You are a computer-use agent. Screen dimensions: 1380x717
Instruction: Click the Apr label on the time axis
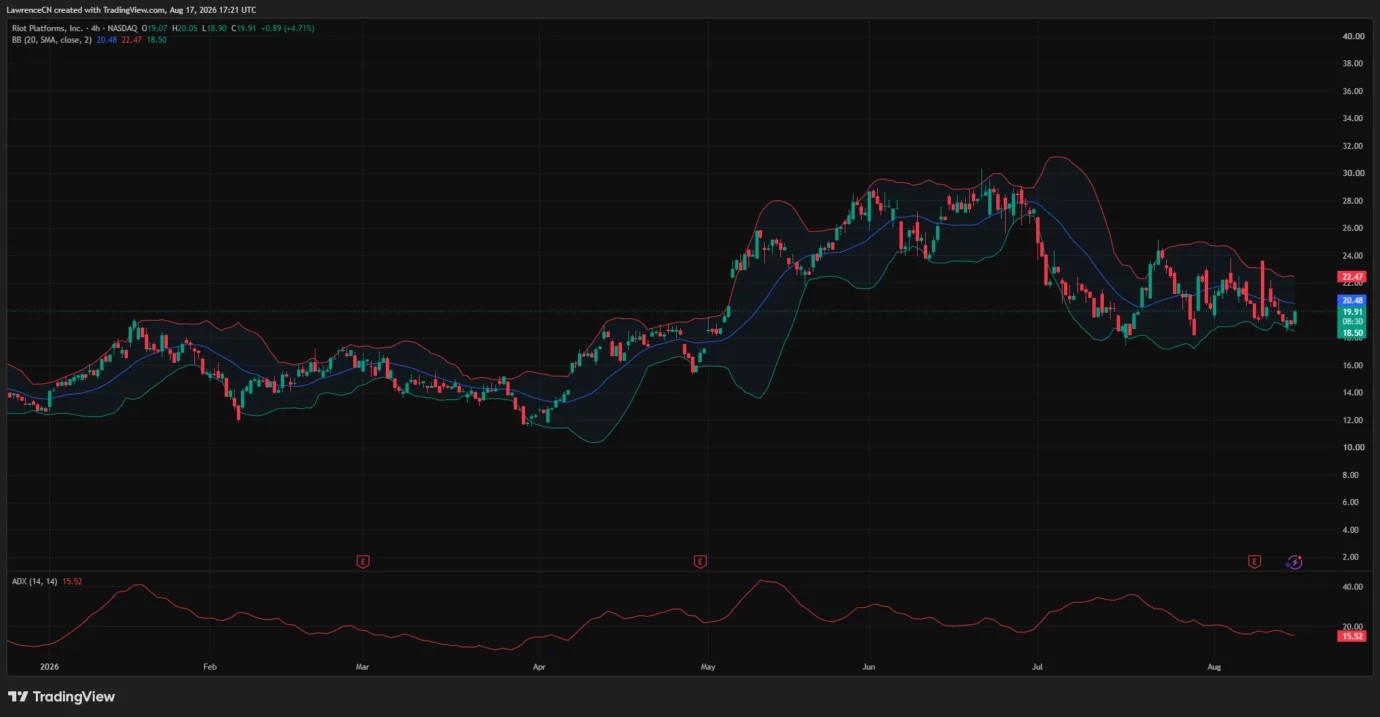[x=539, y=665]
